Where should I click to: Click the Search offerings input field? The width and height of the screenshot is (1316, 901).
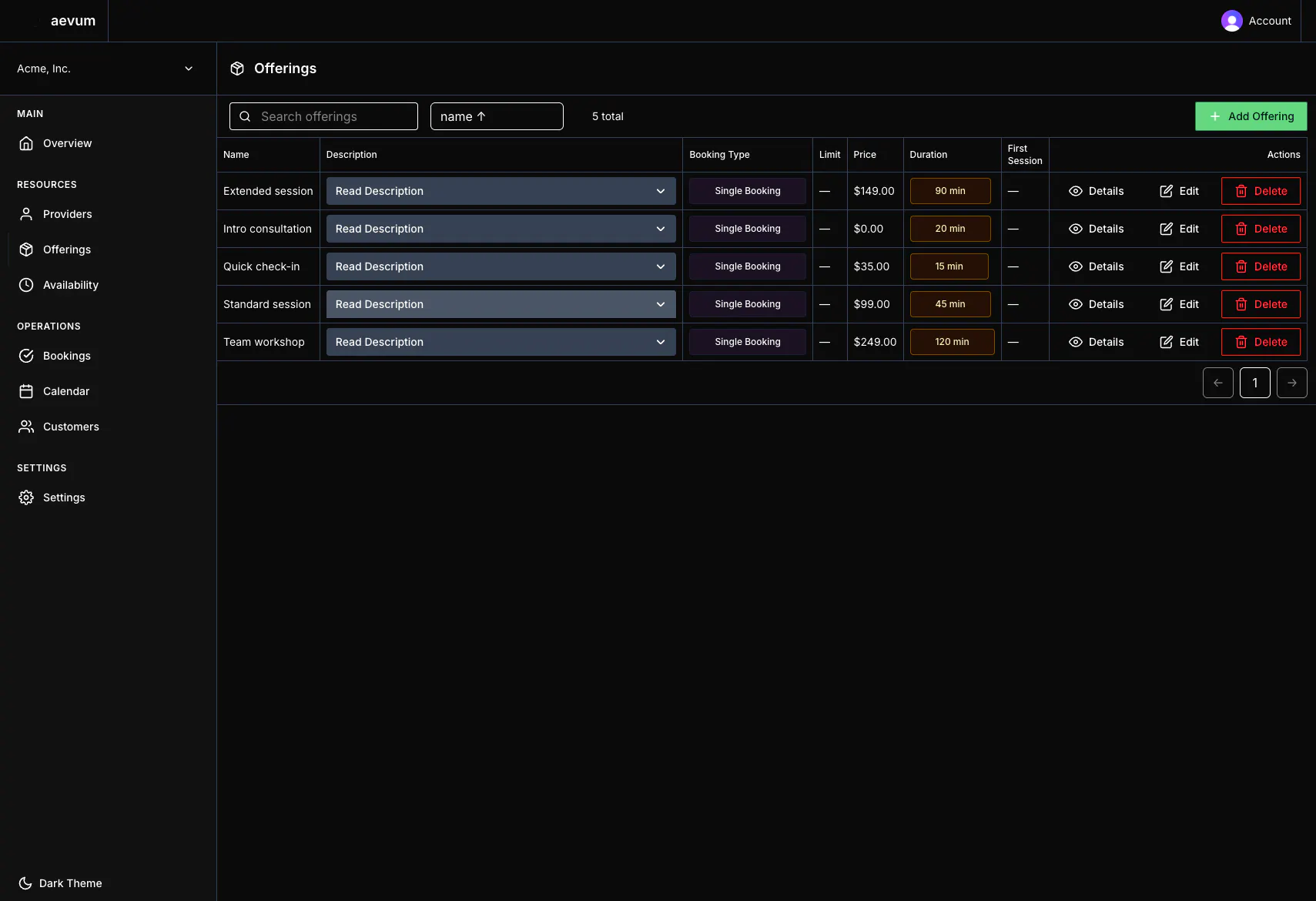[x=323, y=116]
